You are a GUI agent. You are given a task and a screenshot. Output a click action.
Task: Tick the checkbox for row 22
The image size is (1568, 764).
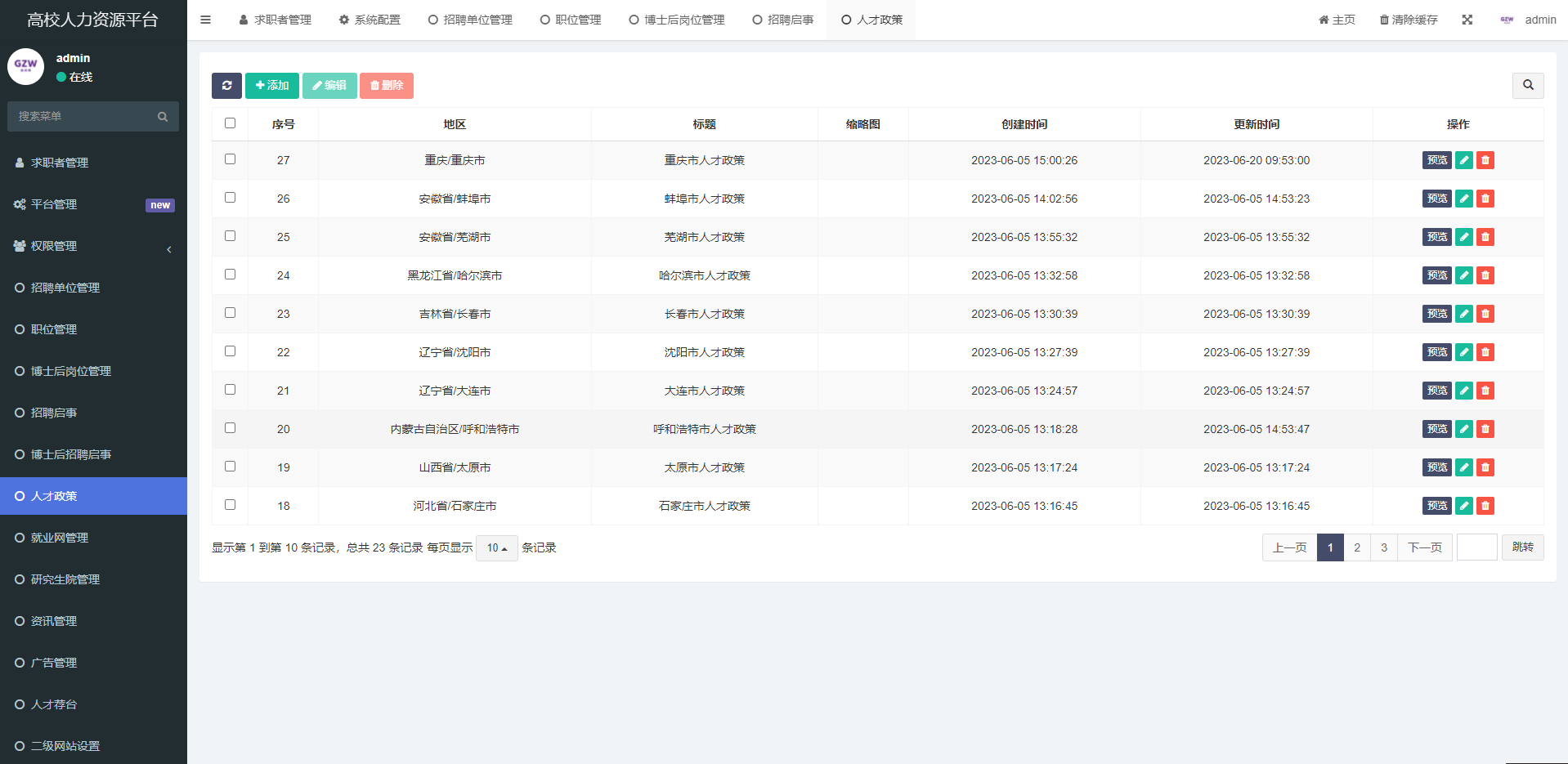[x=230, y=351]
